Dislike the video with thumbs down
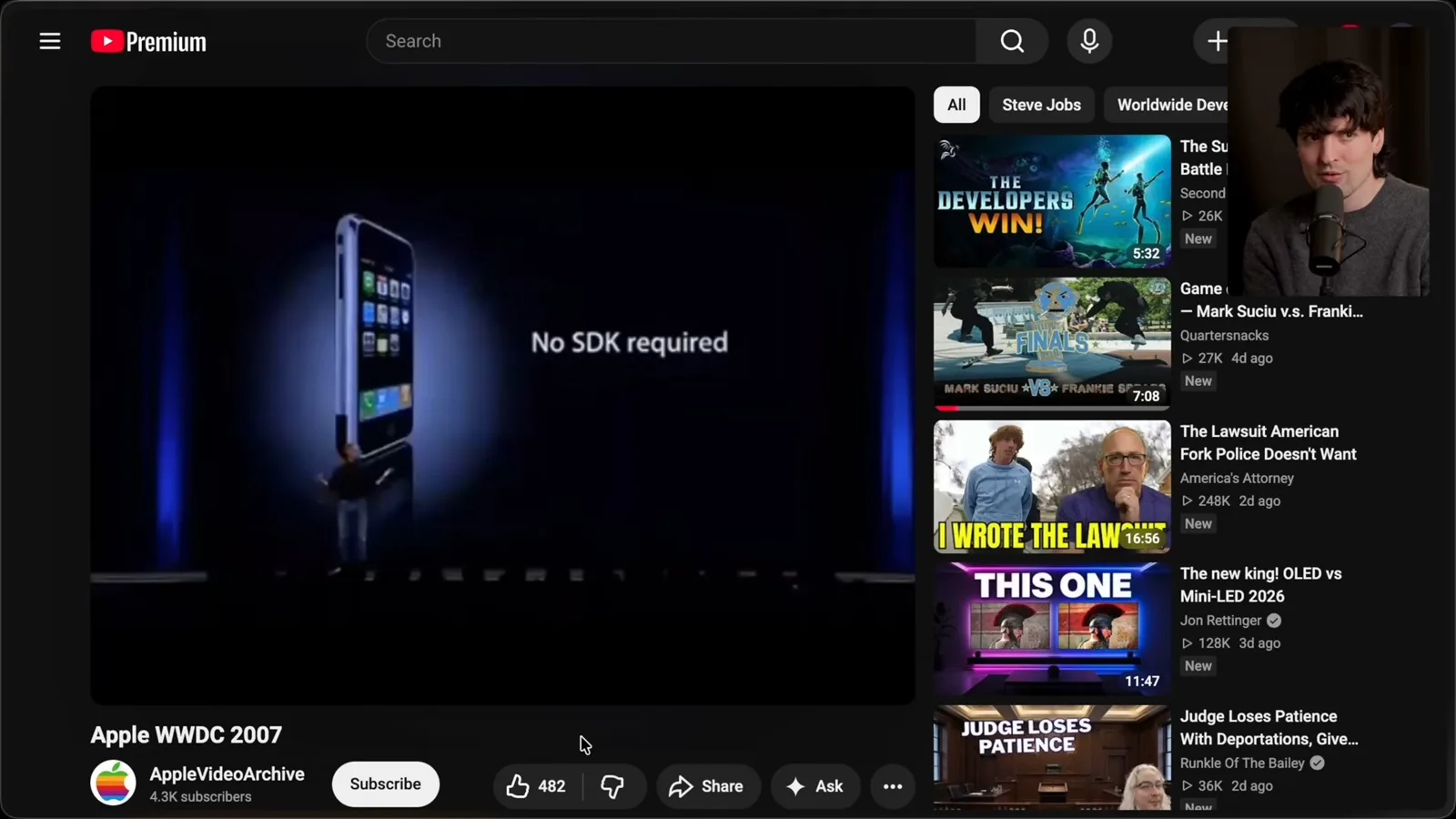Viewport: 1456px width, 819px height. (x=613, y=786)
